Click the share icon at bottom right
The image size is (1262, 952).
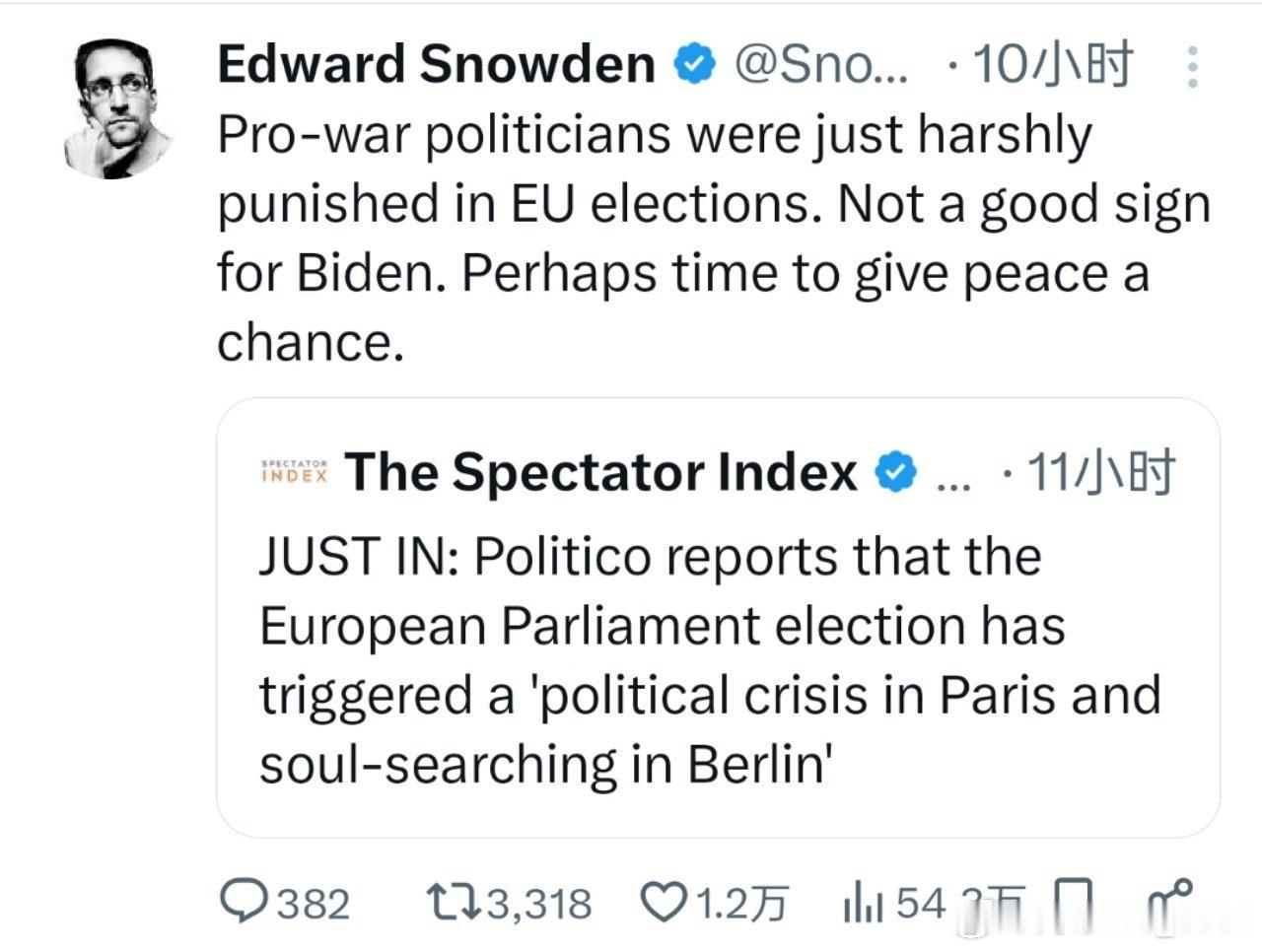tap(1171, 902)
